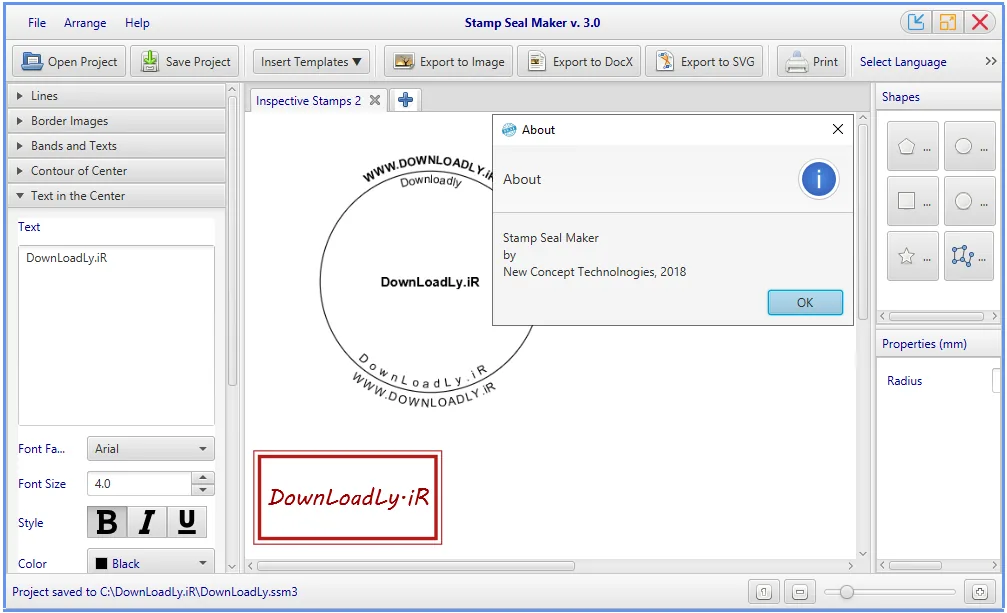The image size is (1007, 613).
Task: Open the Font Family Arial dropdown
Action: click(x=150, y=449)
